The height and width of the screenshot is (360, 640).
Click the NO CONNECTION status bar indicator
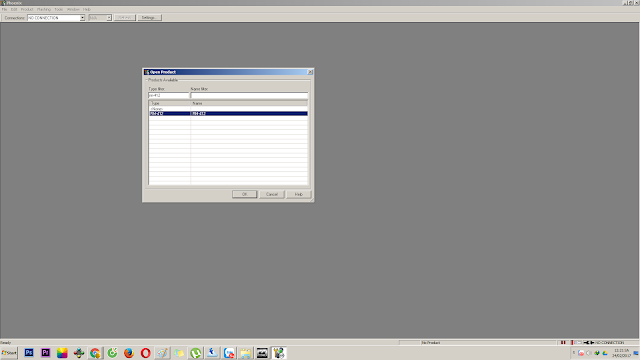[x=609, y=343]
